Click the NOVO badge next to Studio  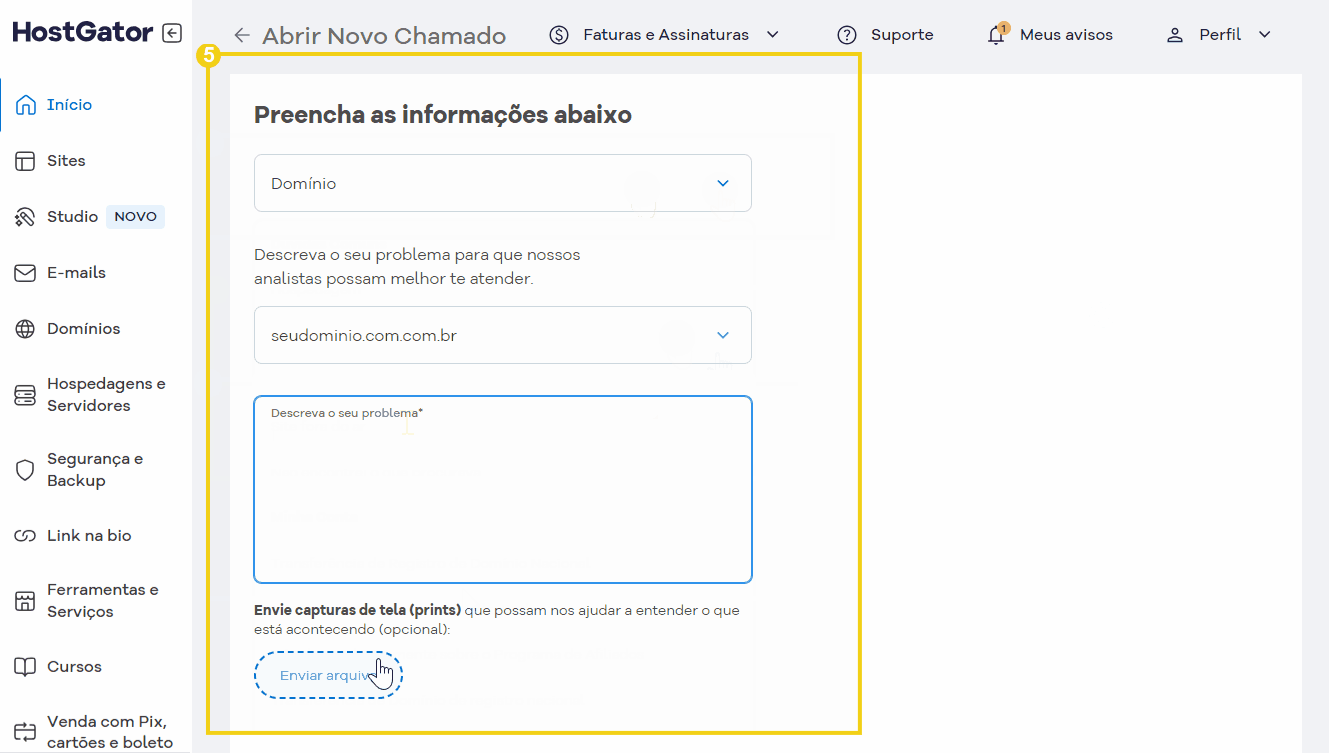[x=135, y=217]
